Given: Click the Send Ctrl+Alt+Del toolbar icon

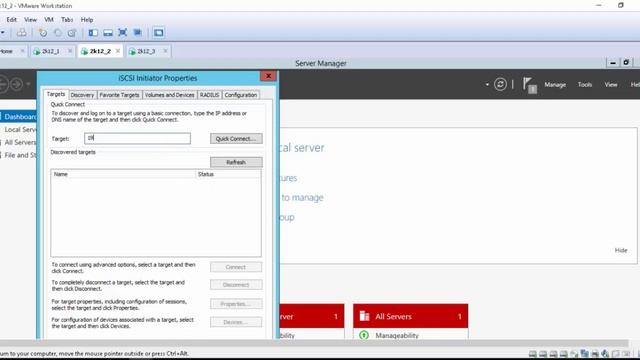Looking at the screenshot, I should click(x=21, y=33).
